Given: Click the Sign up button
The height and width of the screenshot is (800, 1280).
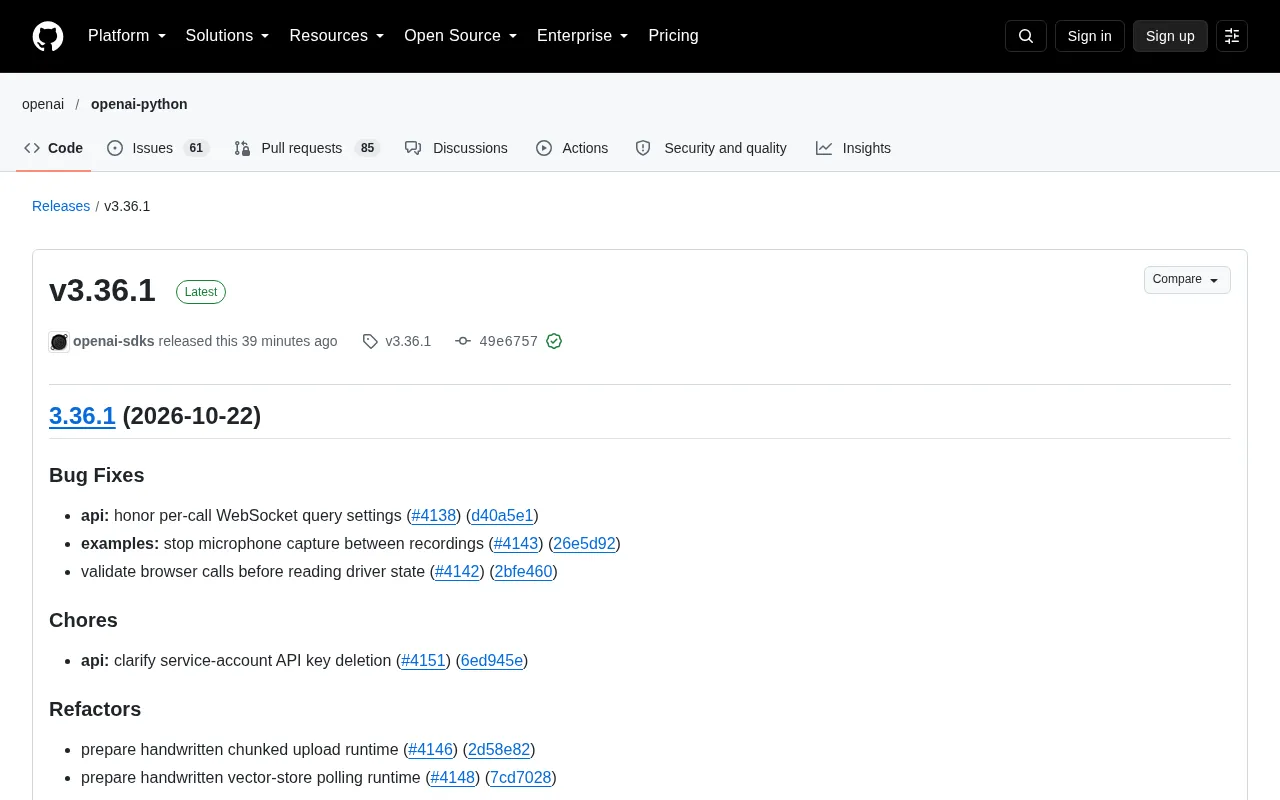Looking at the screenshot, I should [1170, 36].
